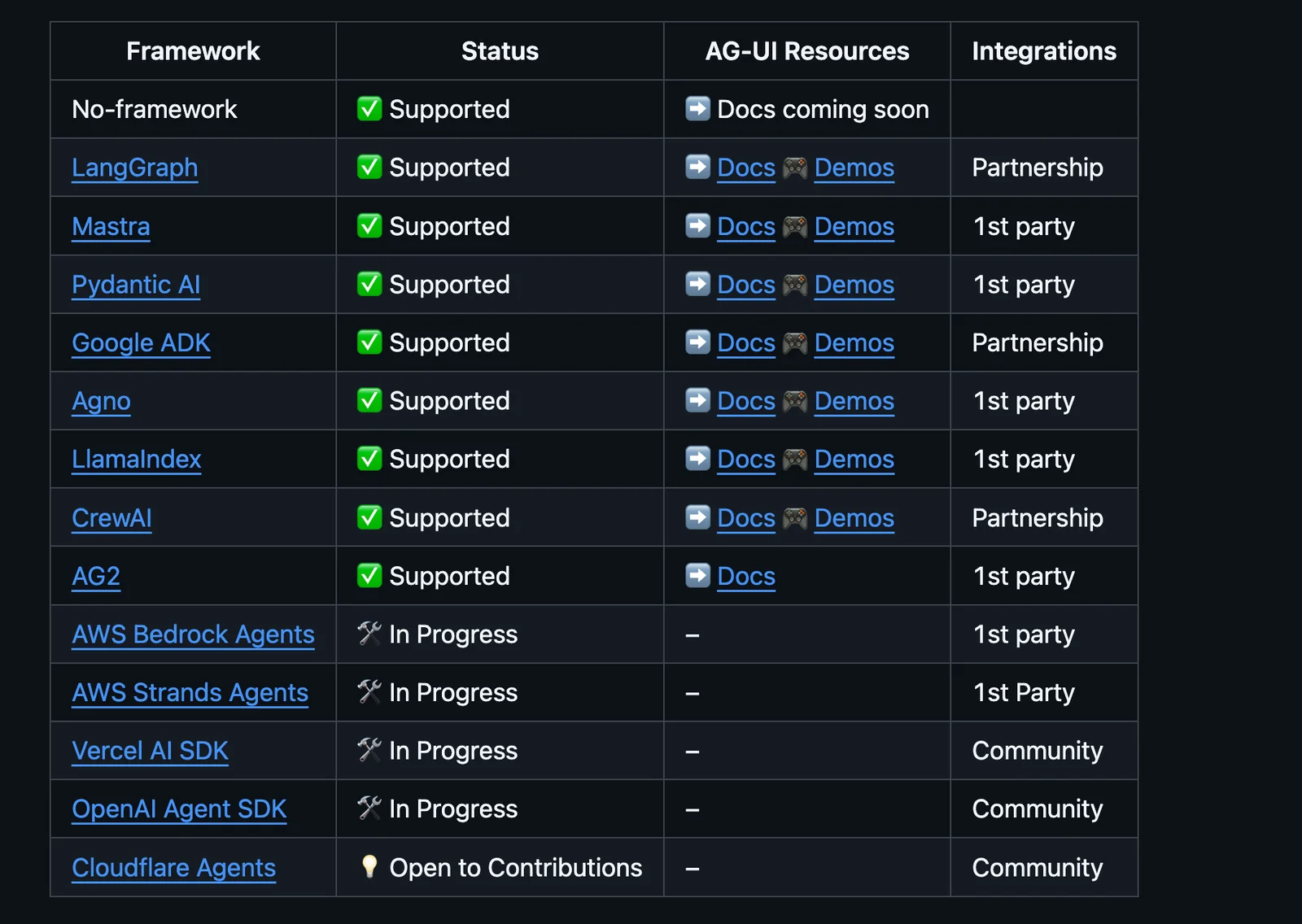The image size is (1302, 924).
Task: Click the Pydantic AI framework link
Action: tap(136, 285)
